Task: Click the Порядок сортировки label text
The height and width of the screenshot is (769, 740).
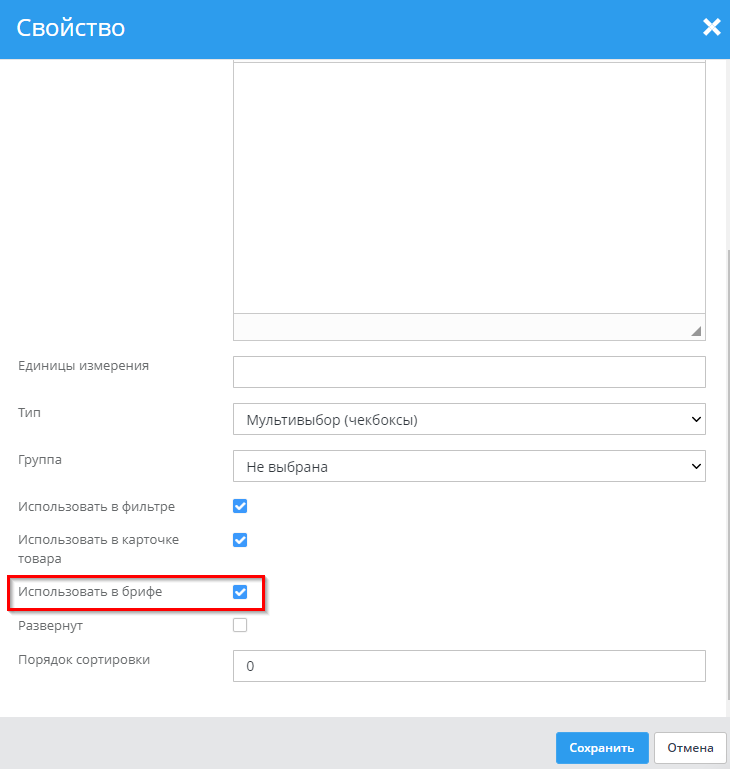Action: (x=84, y=659)
